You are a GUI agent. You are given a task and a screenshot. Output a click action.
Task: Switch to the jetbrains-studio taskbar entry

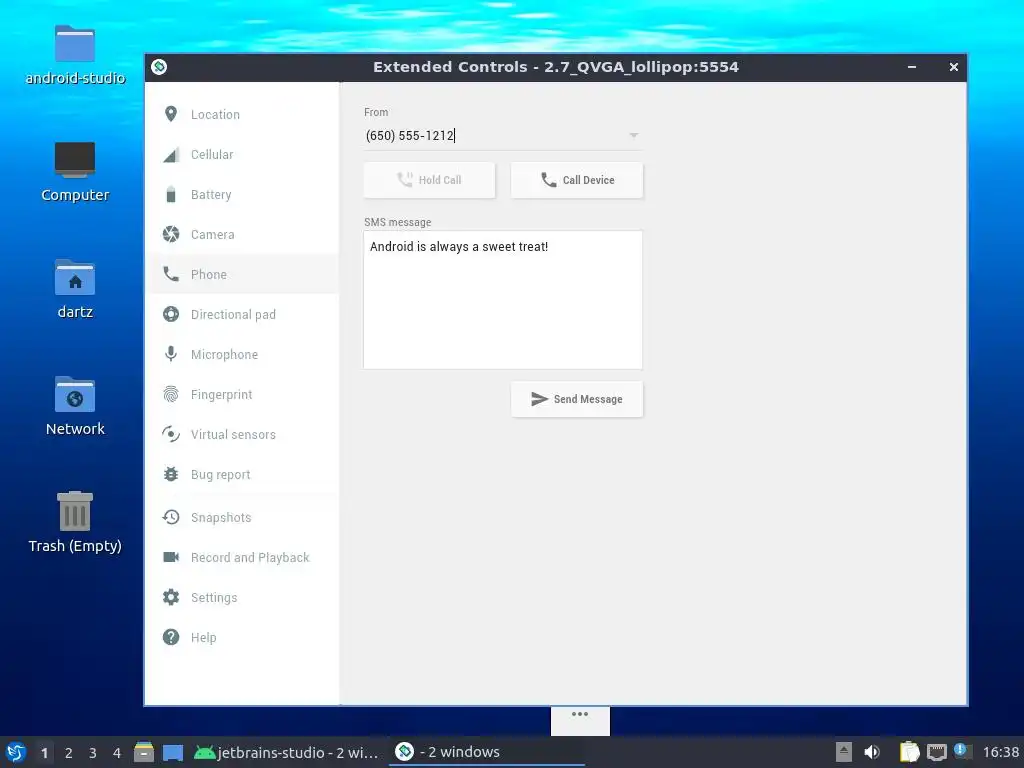[x=287, y=752]
